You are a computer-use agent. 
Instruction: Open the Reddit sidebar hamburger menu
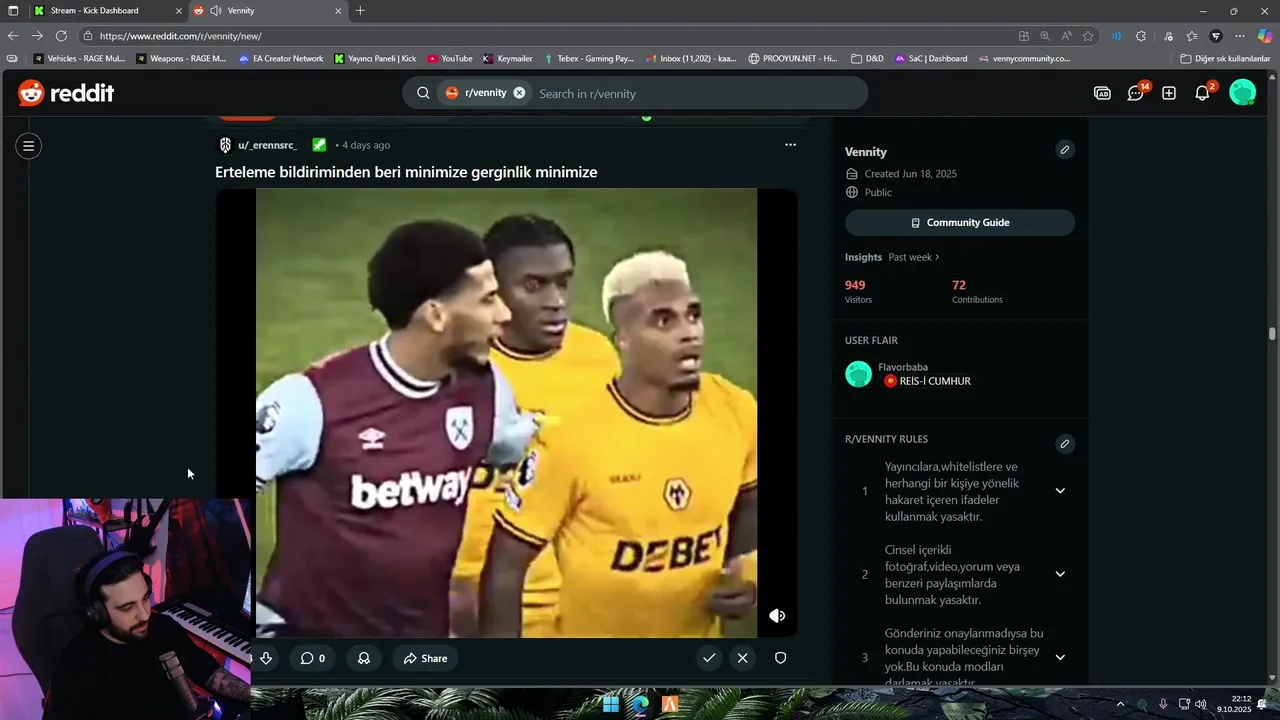(28, 146)
